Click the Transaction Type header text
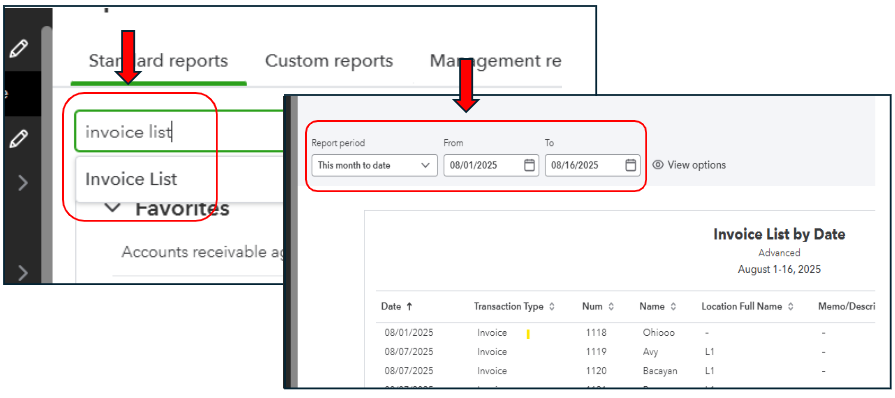 pos(509,307)
